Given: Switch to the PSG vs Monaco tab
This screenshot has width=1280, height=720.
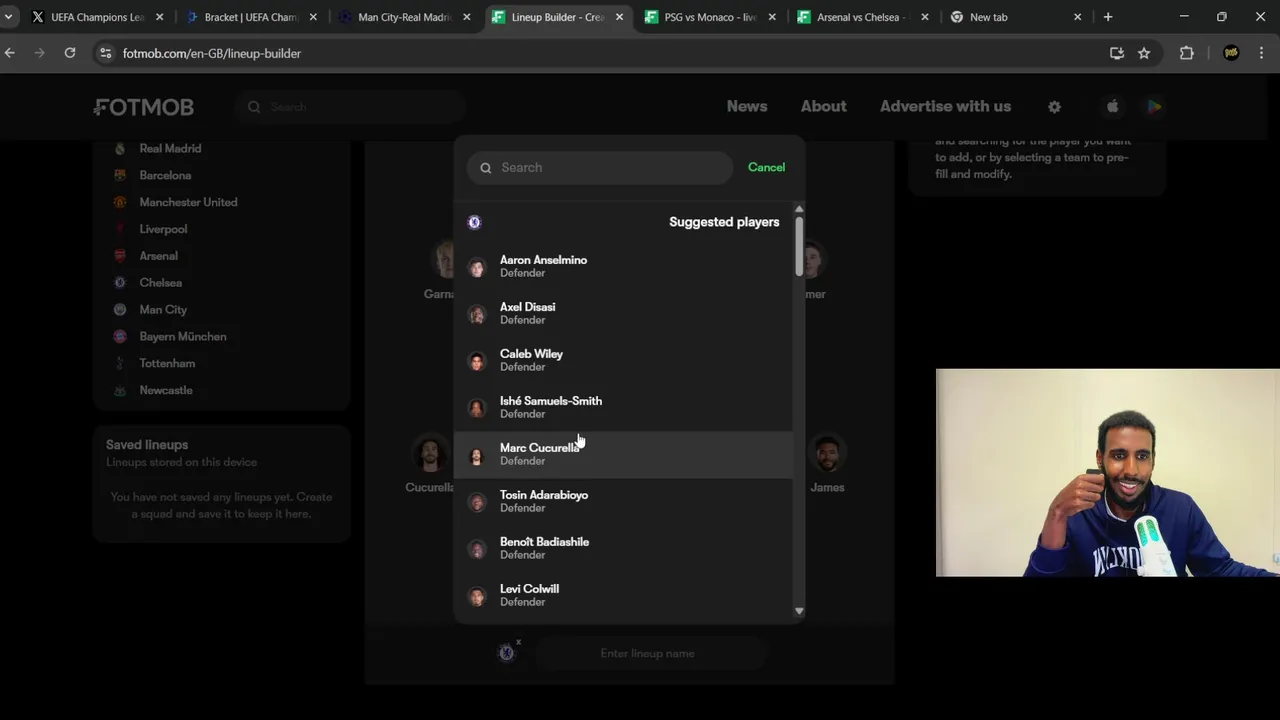Looking at the screenshot, I should pyautogui.click(x=709, y=17).
